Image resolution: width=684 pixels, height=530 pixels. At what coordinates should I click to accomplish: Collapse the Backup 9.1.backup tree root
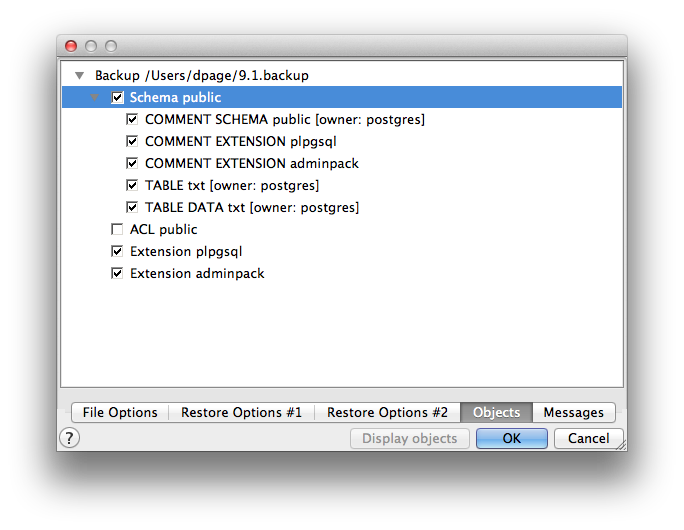pyautogui.click(x=79, y=76)
